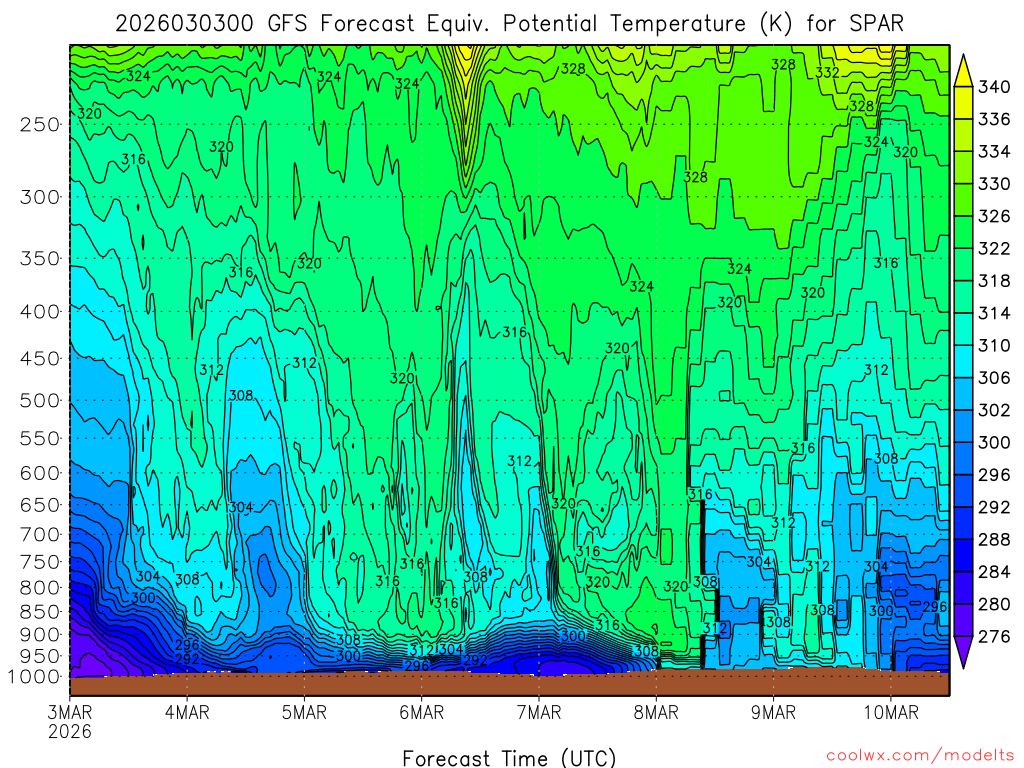Pick the purple colorbar swatch between 276 and 280

963,620
